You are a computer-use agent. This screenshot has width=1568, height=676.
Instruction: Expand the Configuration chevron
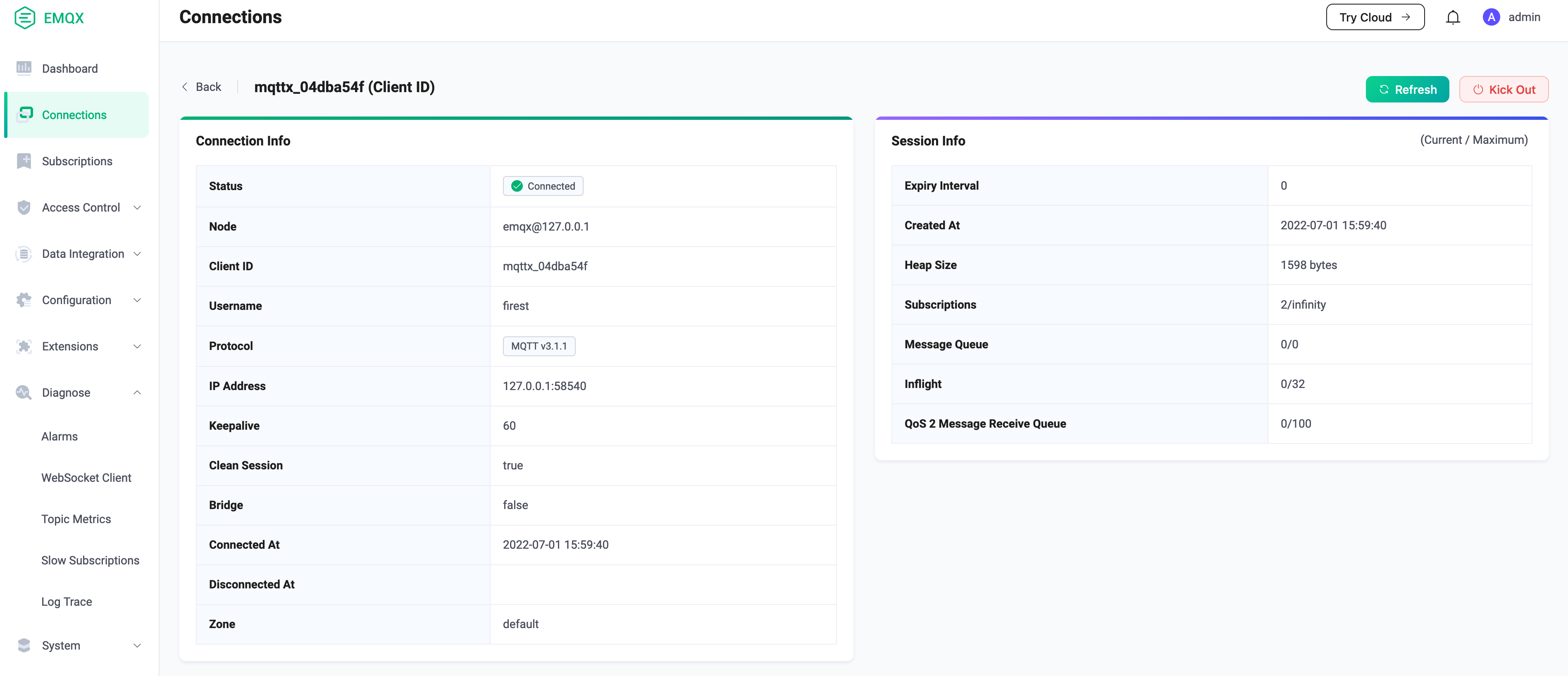[138, 300]
